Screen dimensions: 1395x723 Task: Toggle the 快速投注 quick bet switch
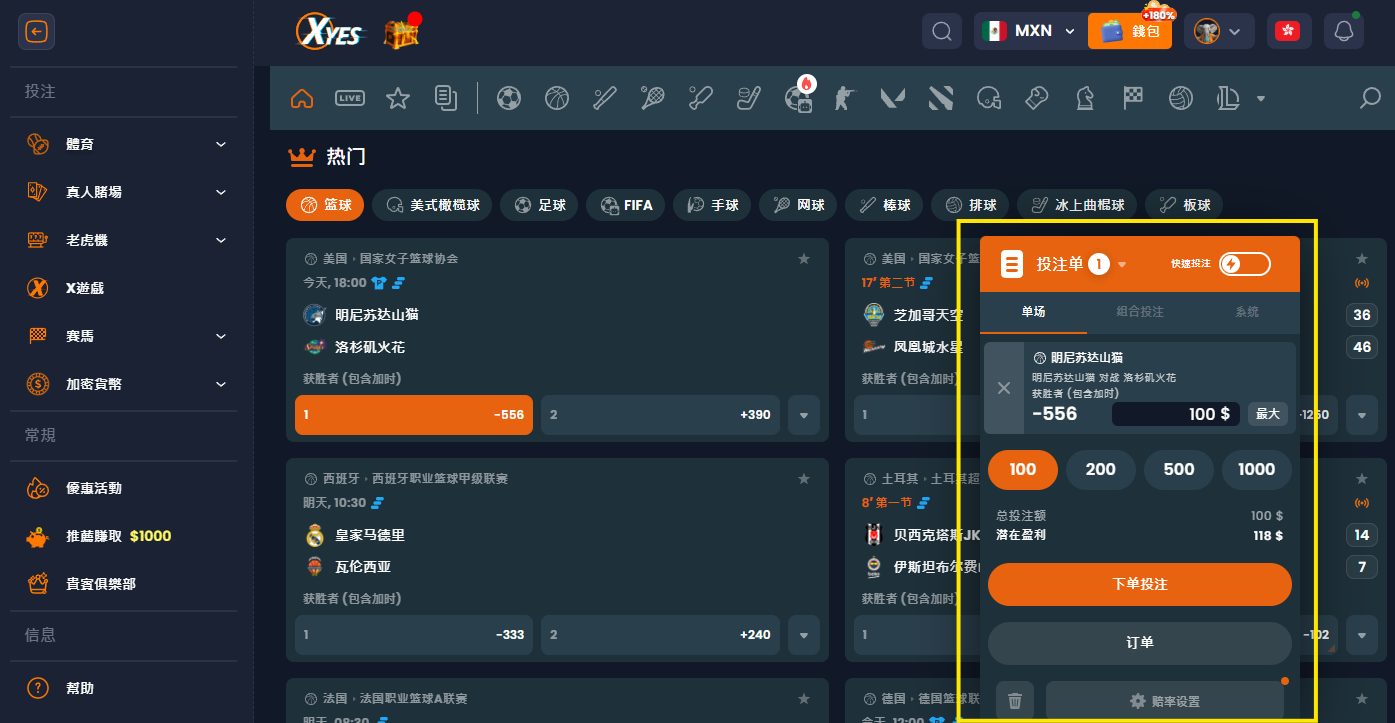coord(1244,264)
